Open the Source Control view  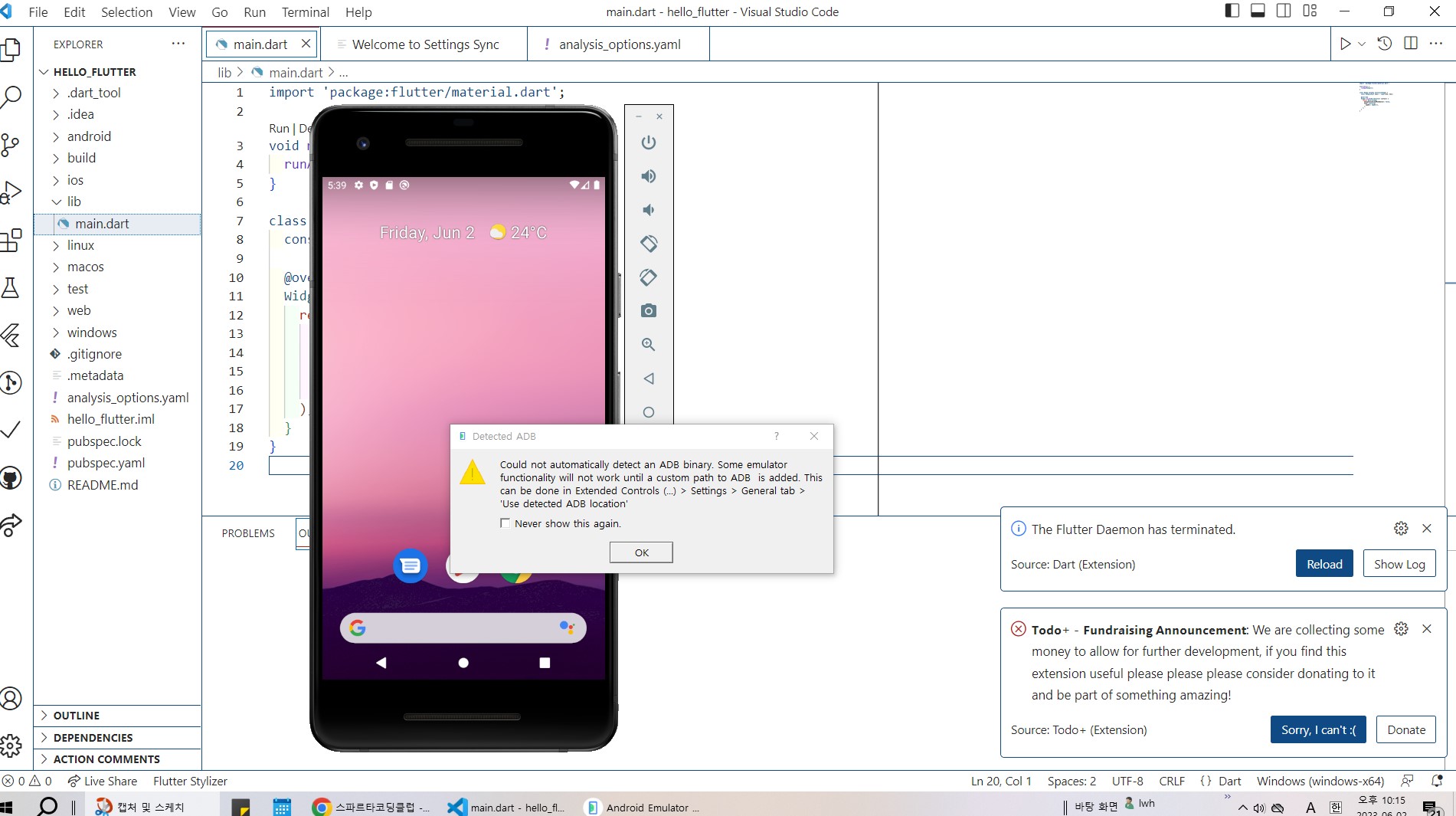pyautogui.click(x=11, y=145)
